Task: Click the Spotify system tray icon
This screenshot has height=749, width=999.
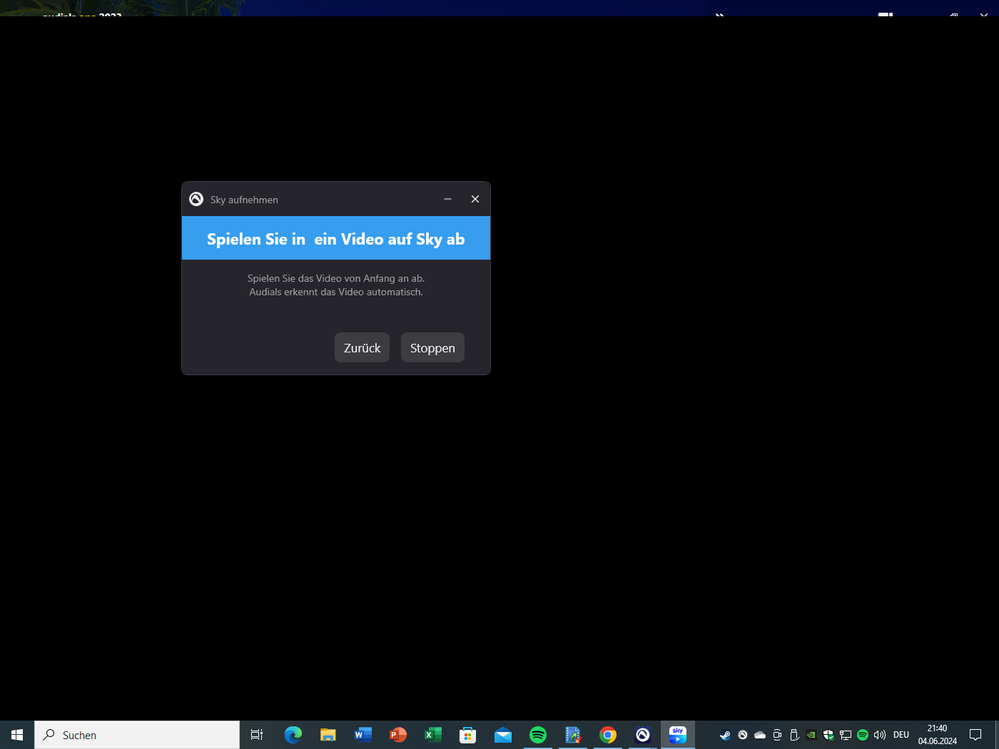Action: point(863,735)
